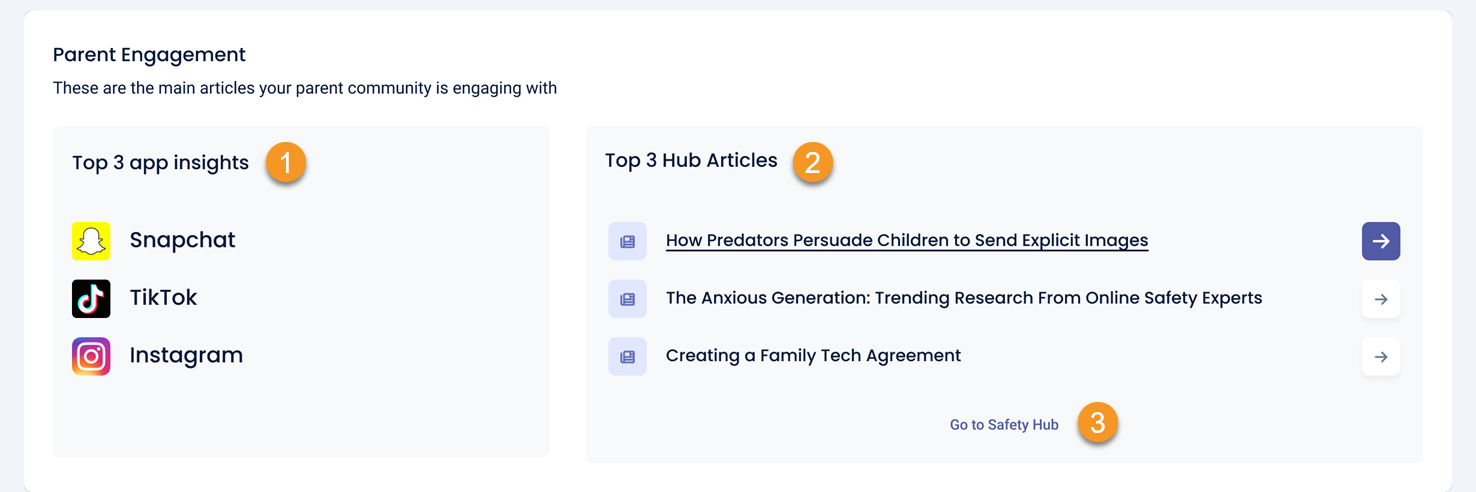Open The Anxious Generation article title
1476x492 pixels.
pos(963,298)
